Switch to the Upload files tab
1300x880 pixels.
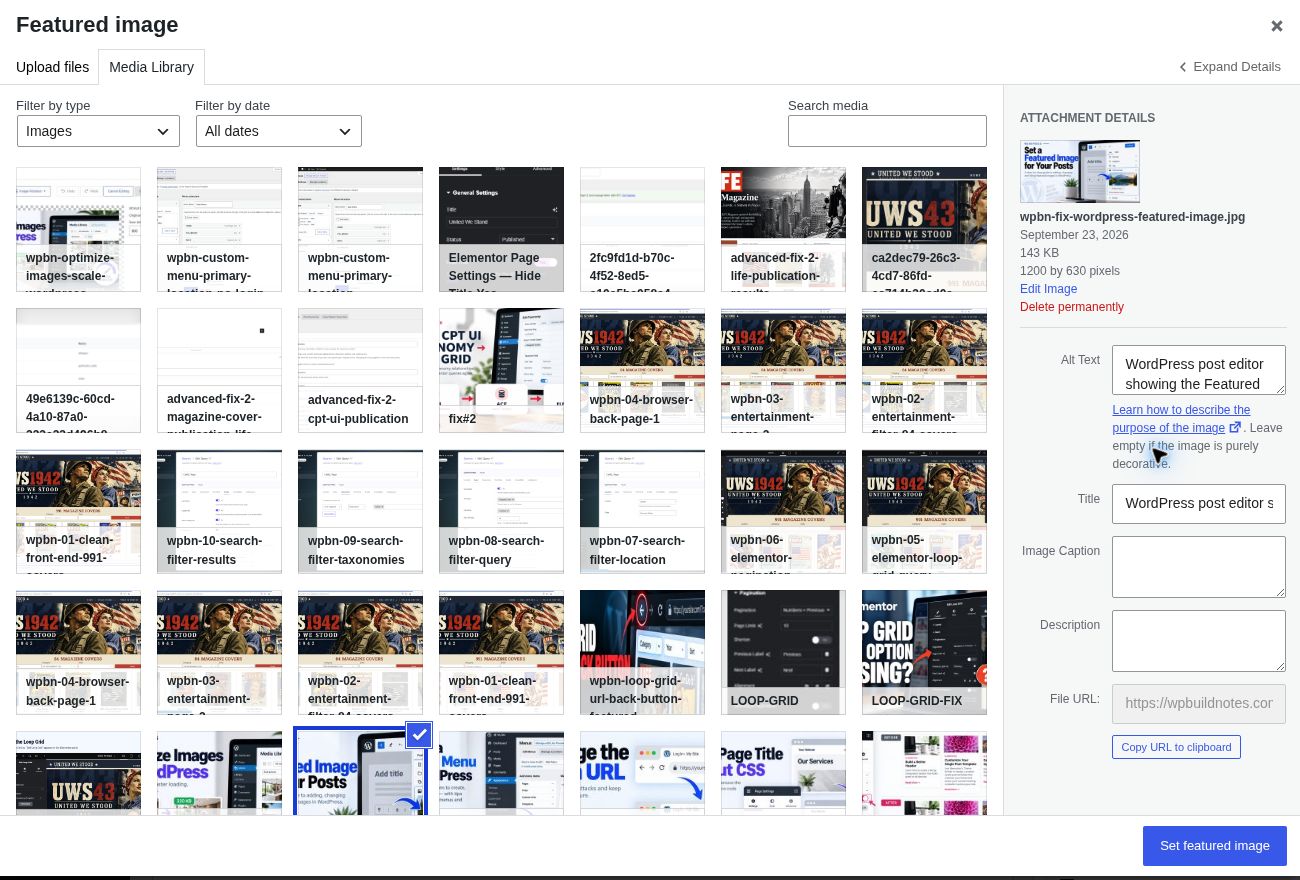point(52,67)
